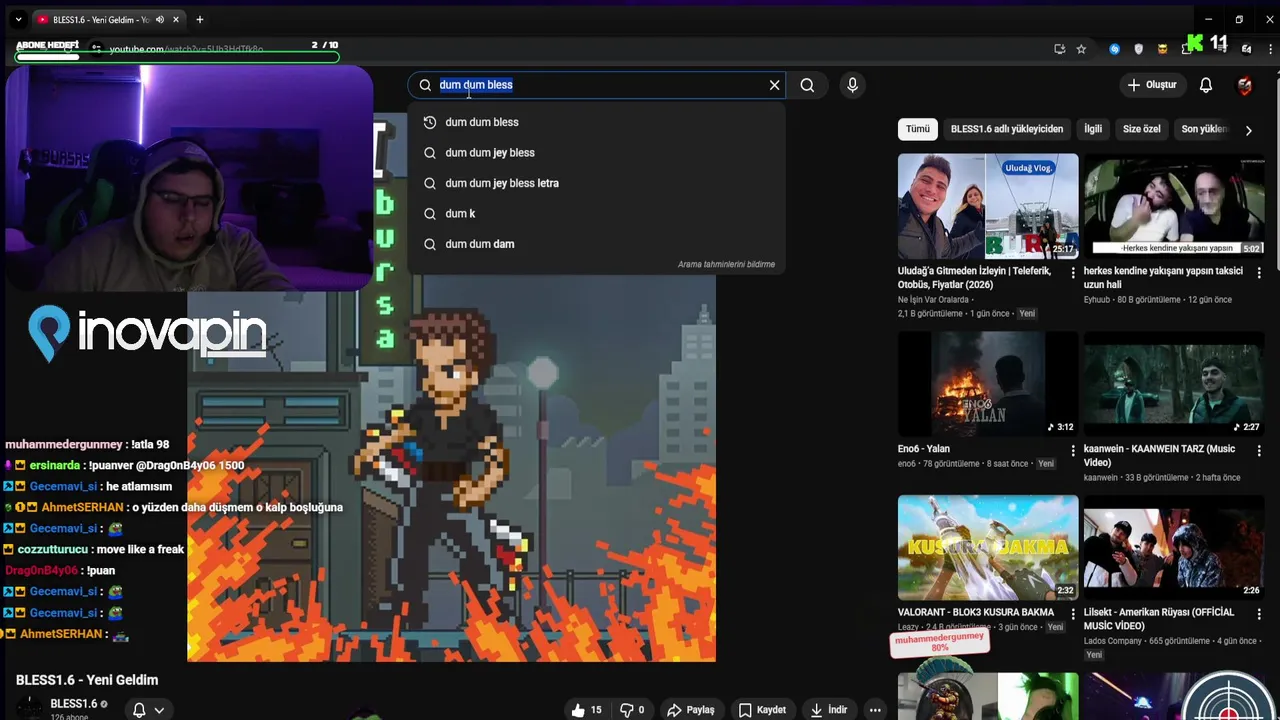Screen dimensions: 1280x720
Task: Select suggestion 'dum dum dam'
Action: 596,244
